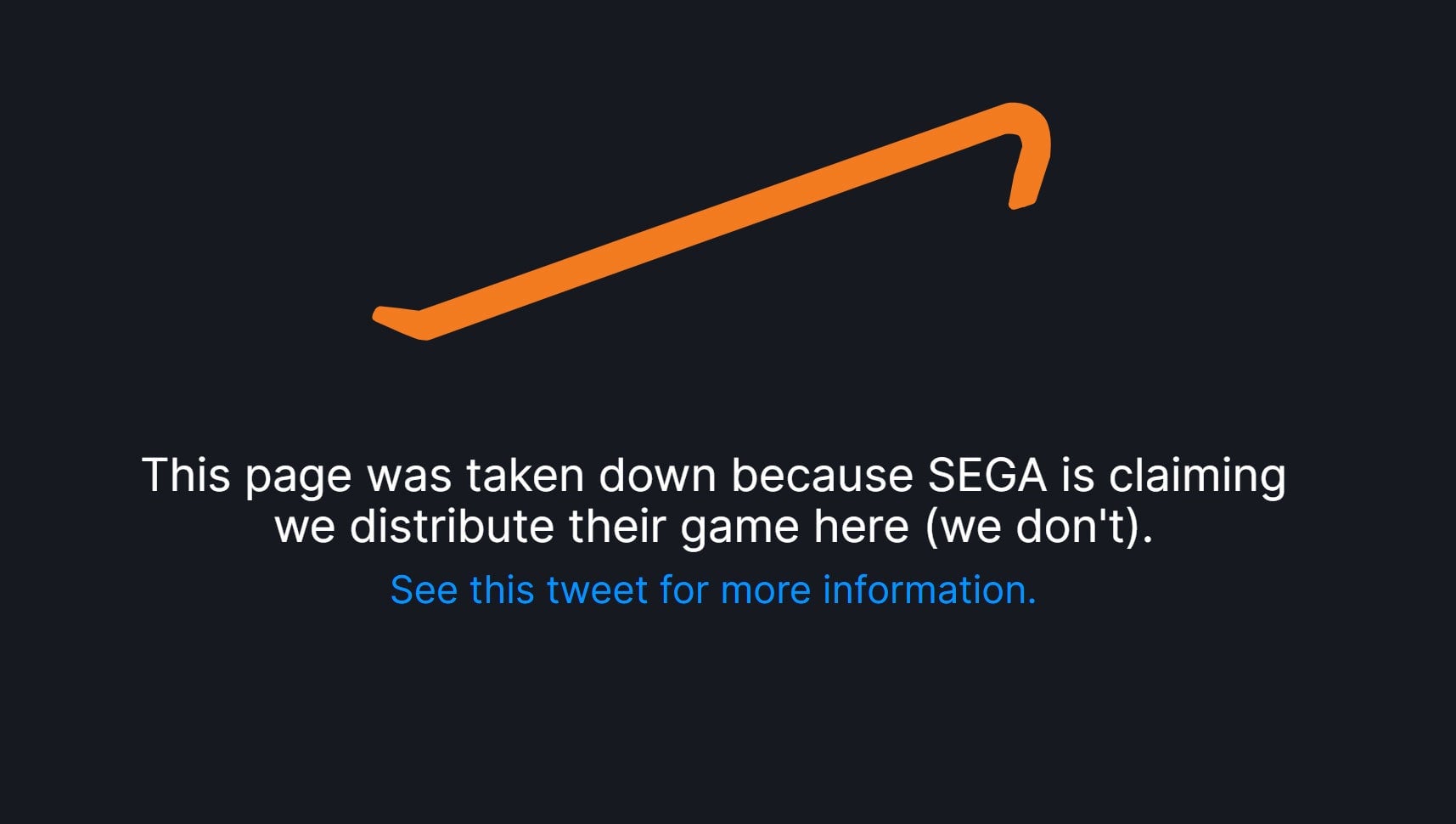Click the phrase 'we don't' in the message
The width and height of the screenshot is (1456, 824).
(1036, 528)
